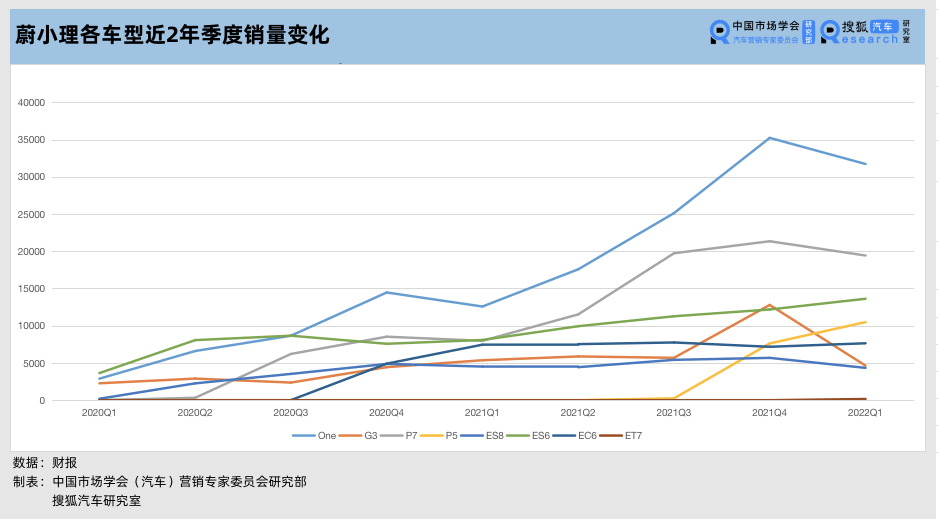Image resolution: width=938 pixels, height=519 pixels.
Task: Click the One line peak at 2021Q4
Action: 769,138
